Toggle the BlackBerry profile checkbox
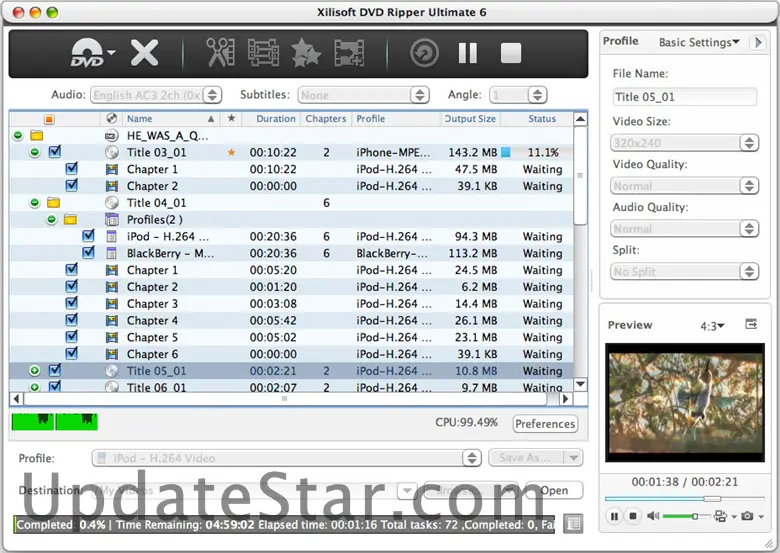Screen dimensions: 780x553 click(89, 252)
